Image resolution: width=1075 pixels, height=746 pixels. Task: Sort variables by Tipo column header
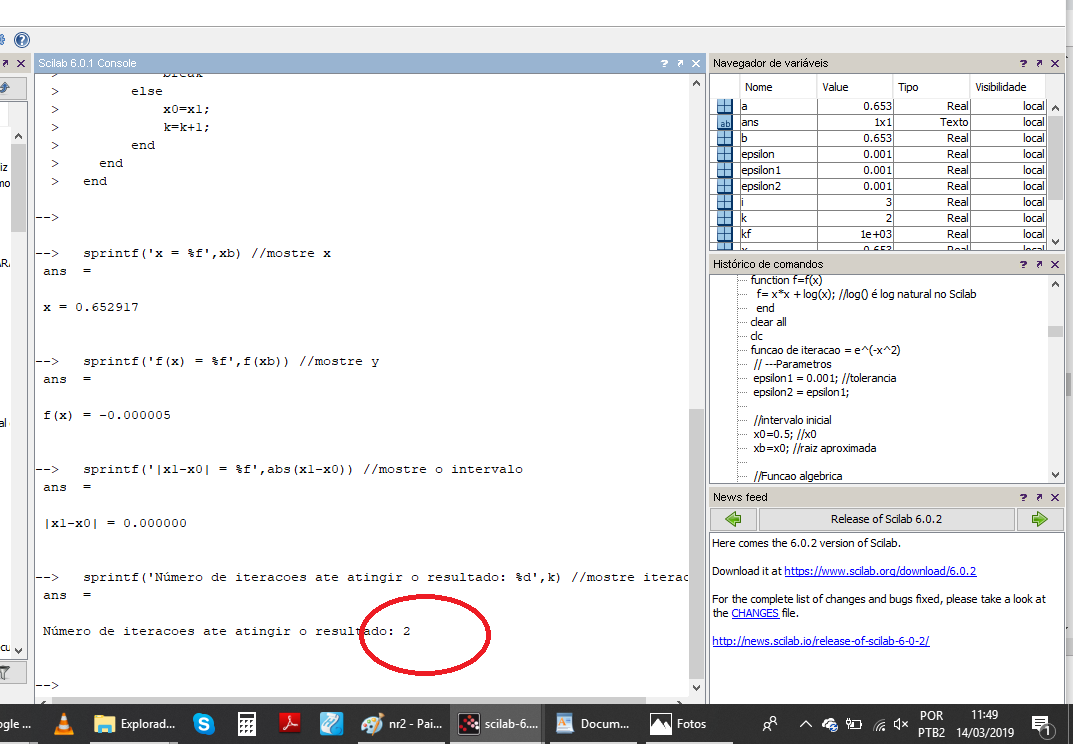(x=908, y=87)
